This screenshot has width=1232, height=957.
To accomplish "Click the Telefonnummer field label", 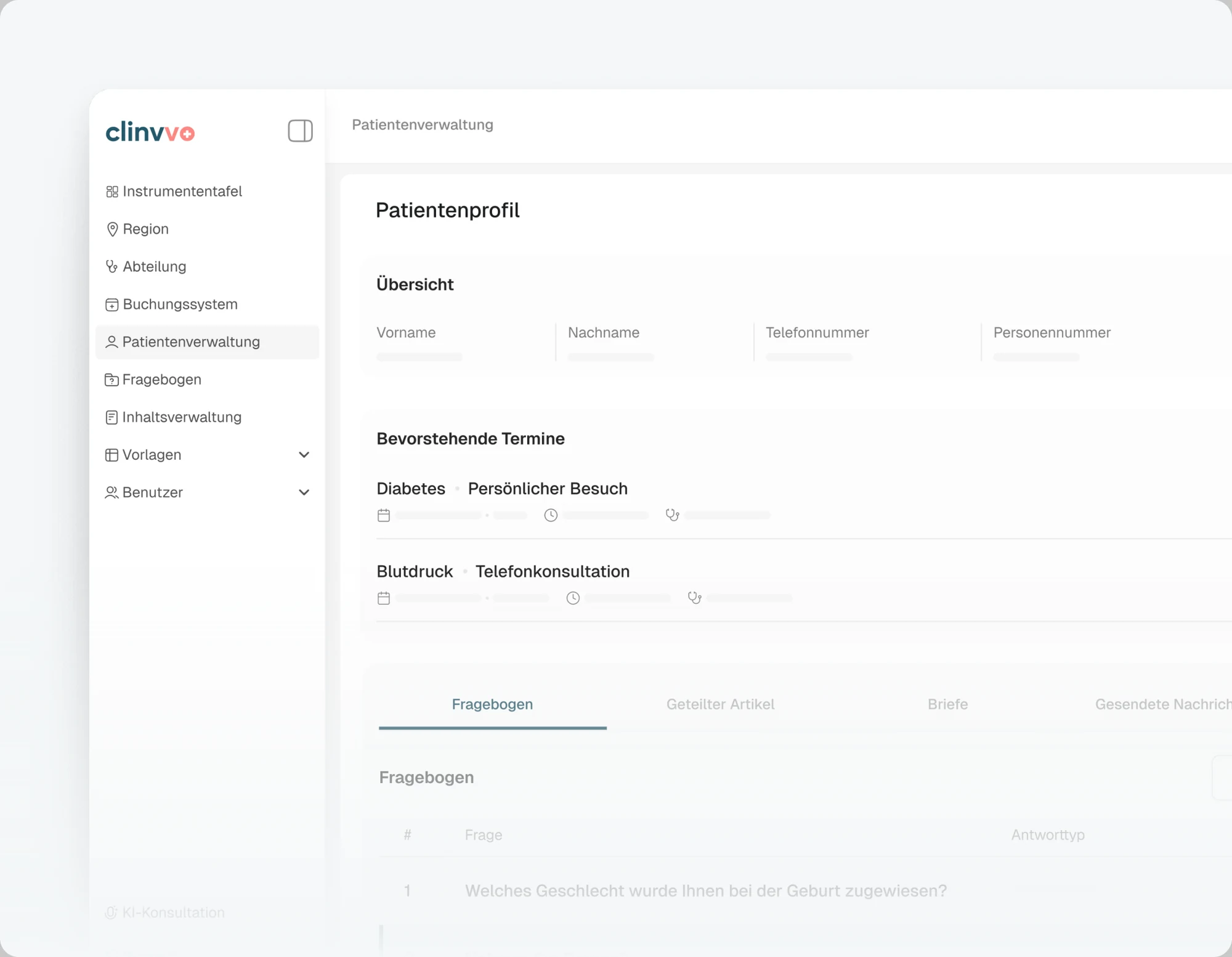I will [817, 333].
